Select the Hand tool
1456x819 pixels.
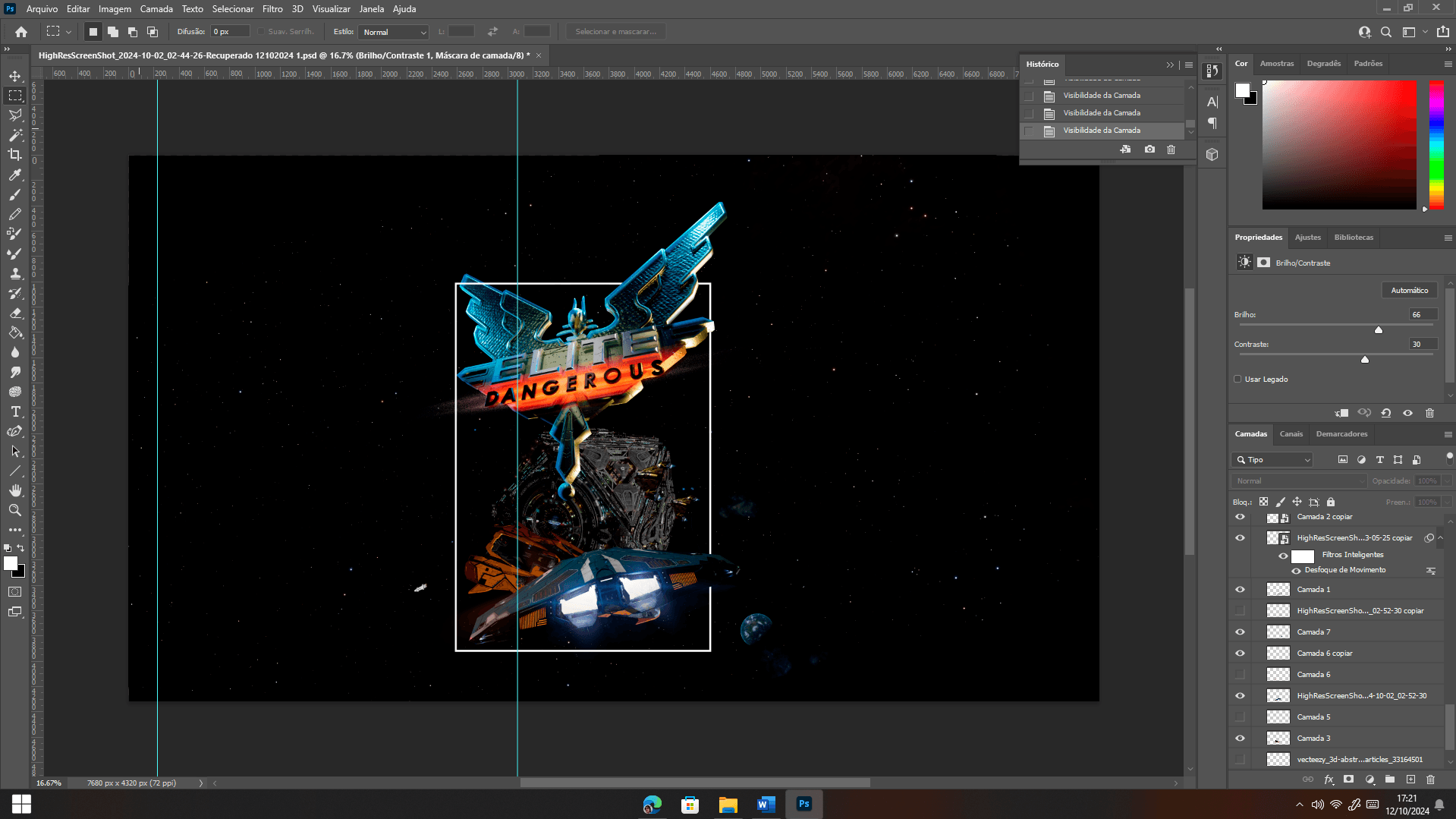pos(15,490)
